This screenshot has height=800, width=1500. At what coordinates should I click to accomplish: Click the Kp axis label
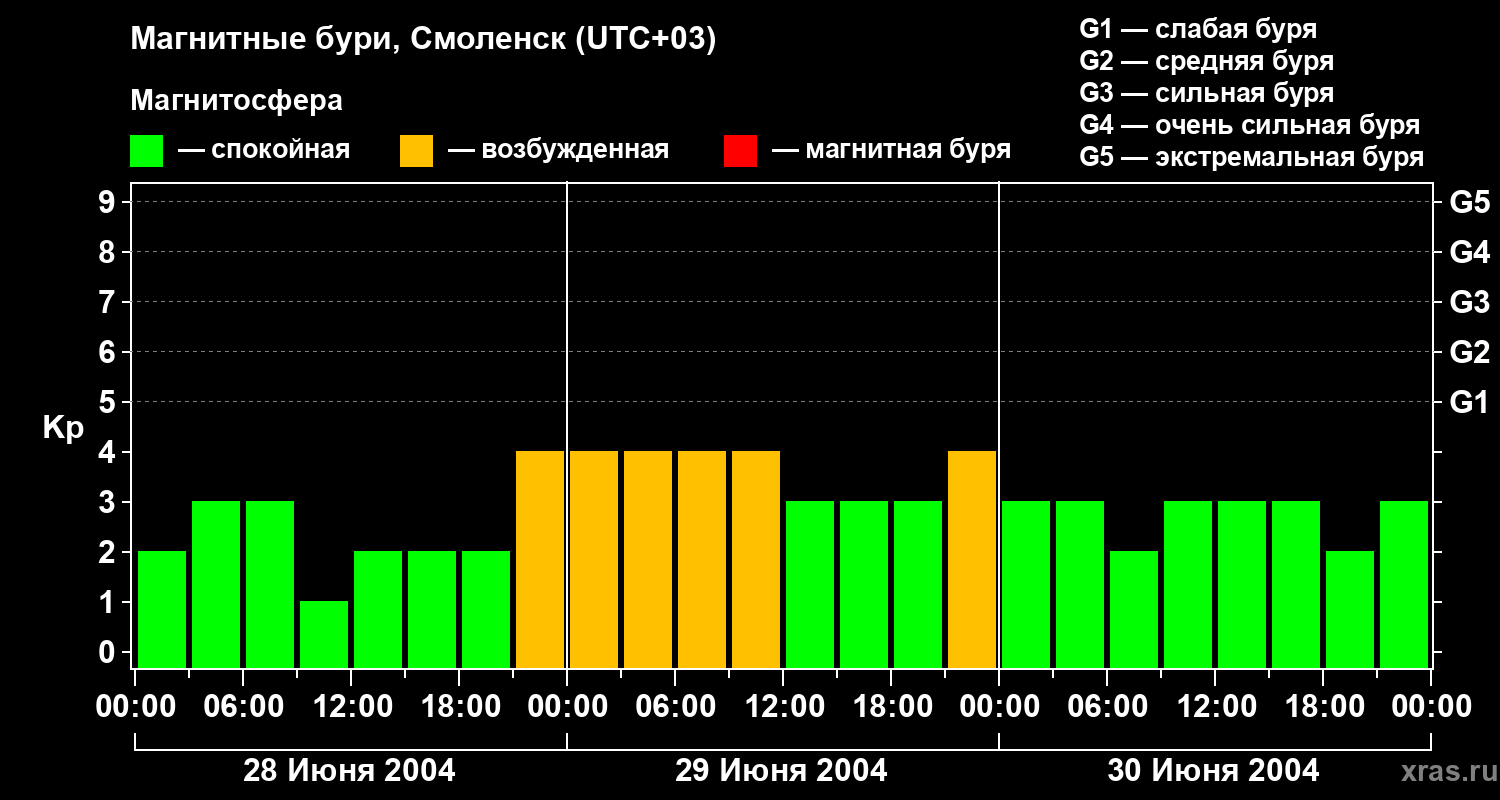(x=63, y=429)
